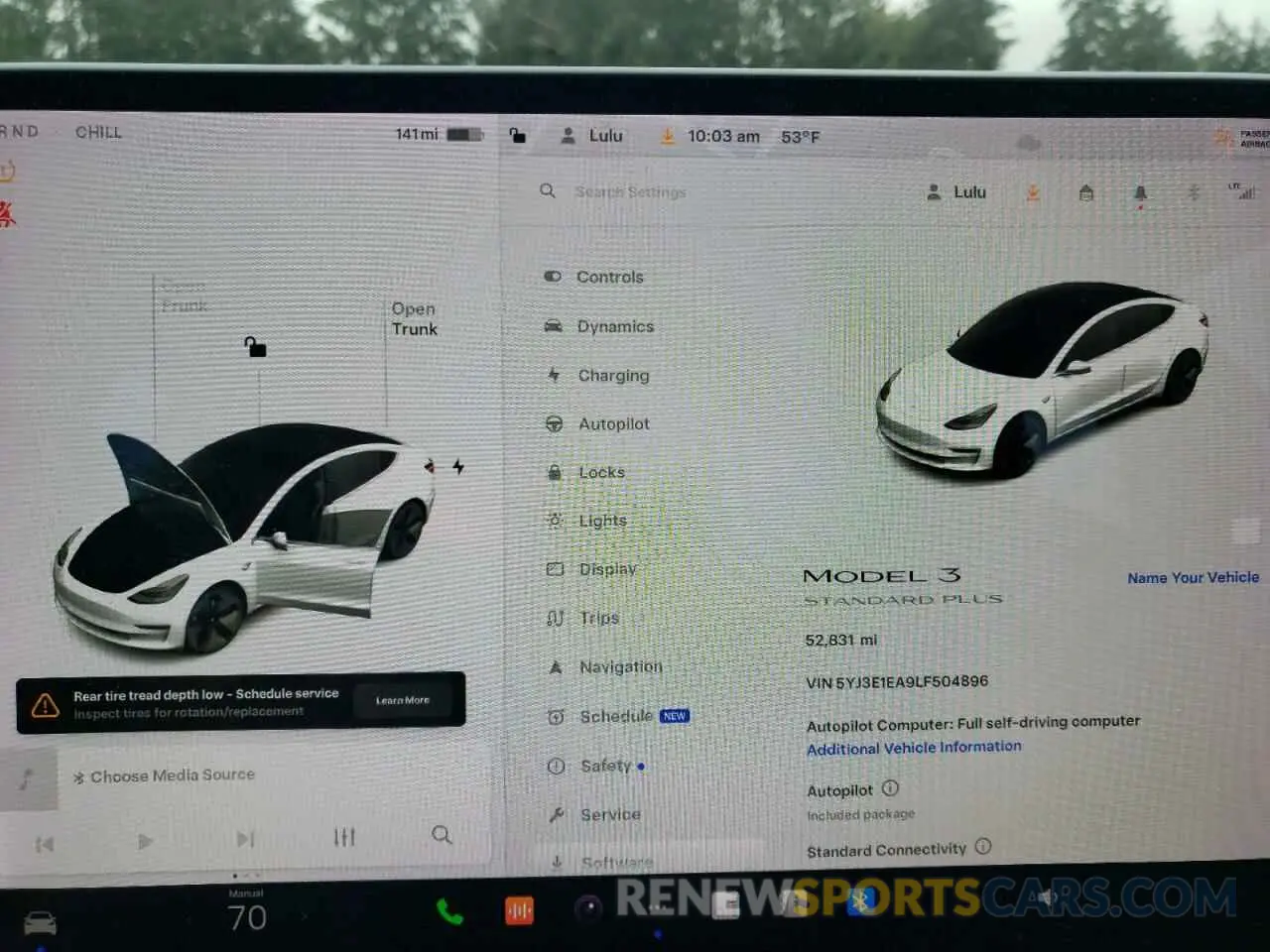Tap the Bluetooth icon in settings header
Image resolution: width=1270 pixels, height=952 pixels.
pos(1194,192)
